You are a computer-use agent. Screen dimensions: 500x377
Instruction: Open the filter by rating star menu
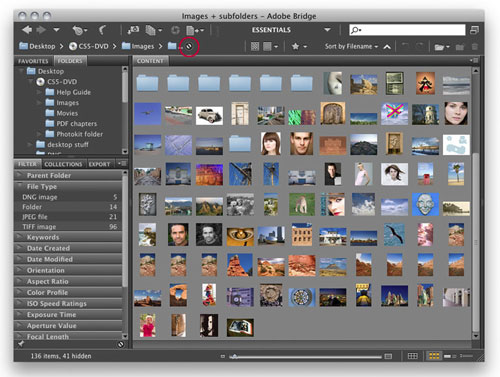tap(299, 46)
